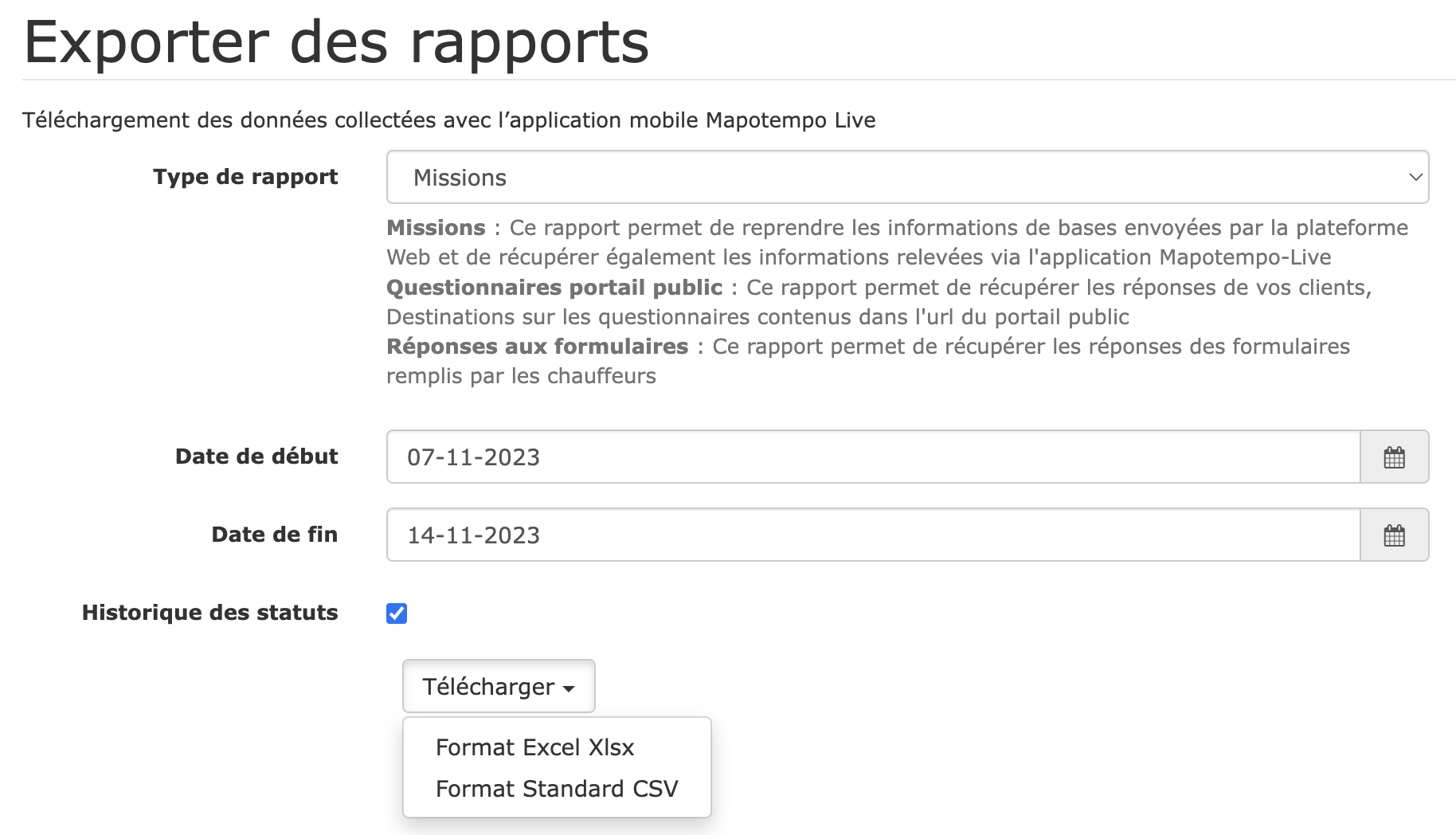1456x835 pixels.
Task: Click the caret arrow on the Télécharger button
Action: pyautogui.click(x=567, y=688)
